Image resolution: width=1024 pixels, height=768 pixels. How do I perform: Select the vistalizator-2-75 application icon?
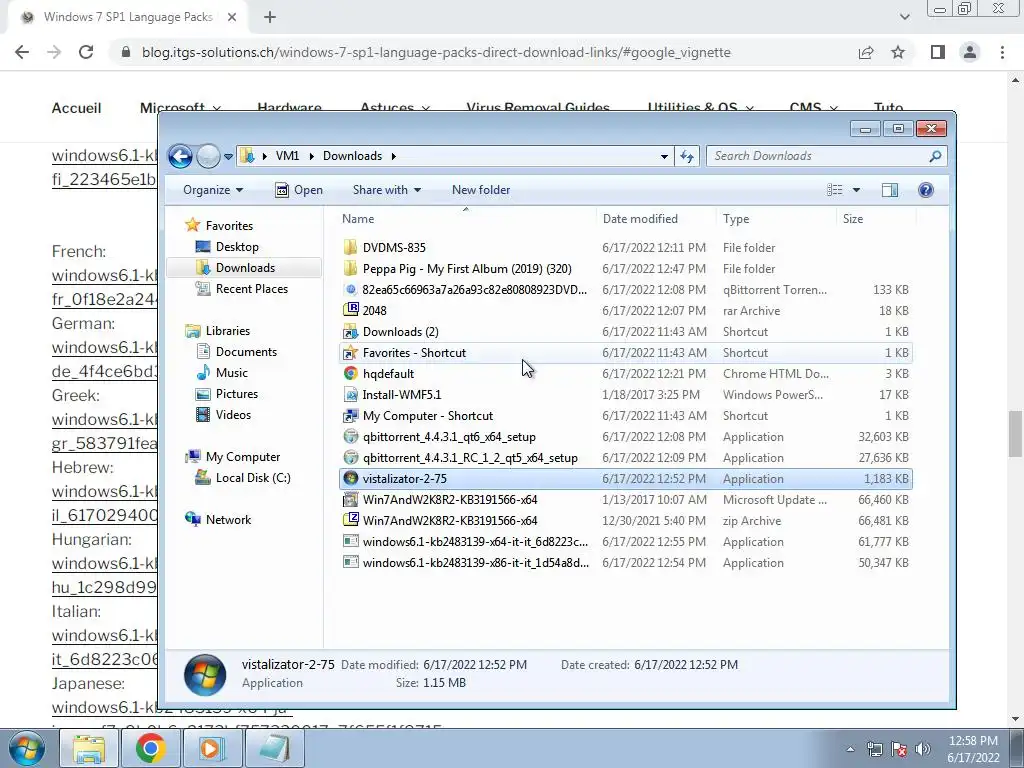click(x=351, y=479)
